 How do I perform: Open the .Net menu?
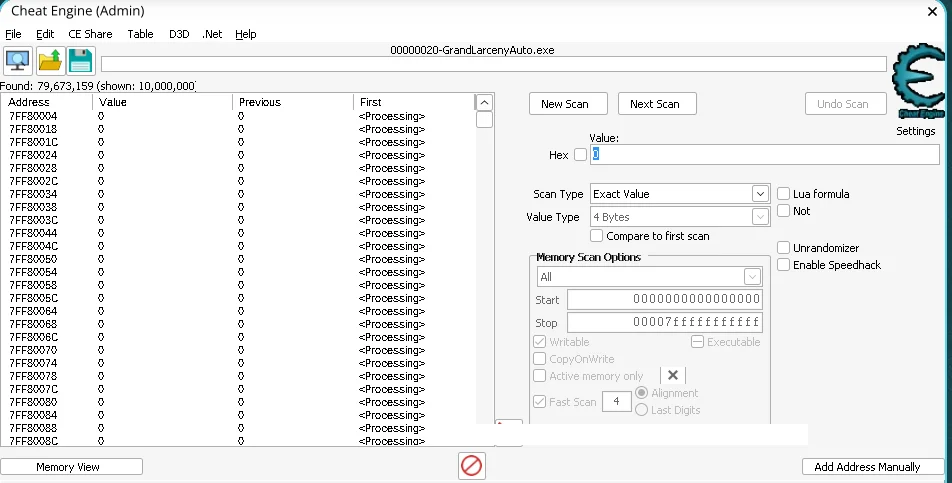pyautogui.click(x=212, y=34)
